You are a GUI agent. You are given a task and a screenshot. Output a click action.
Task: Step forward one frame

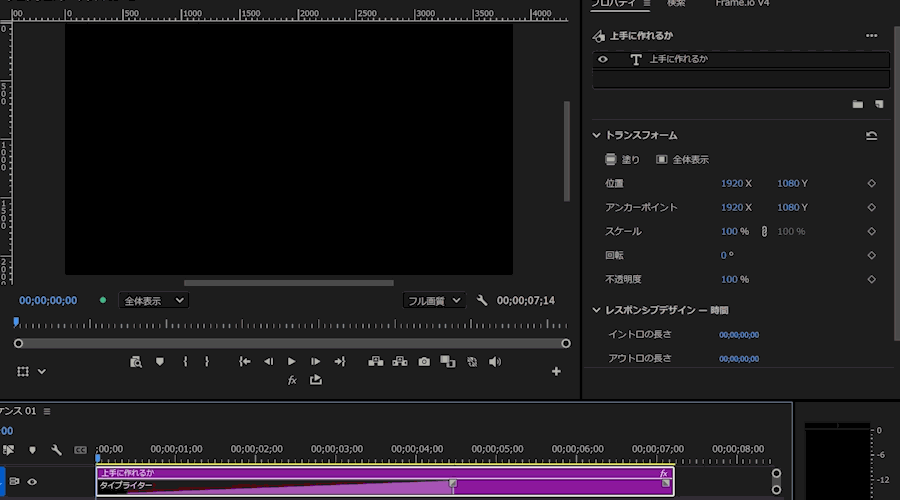[315, 362]
